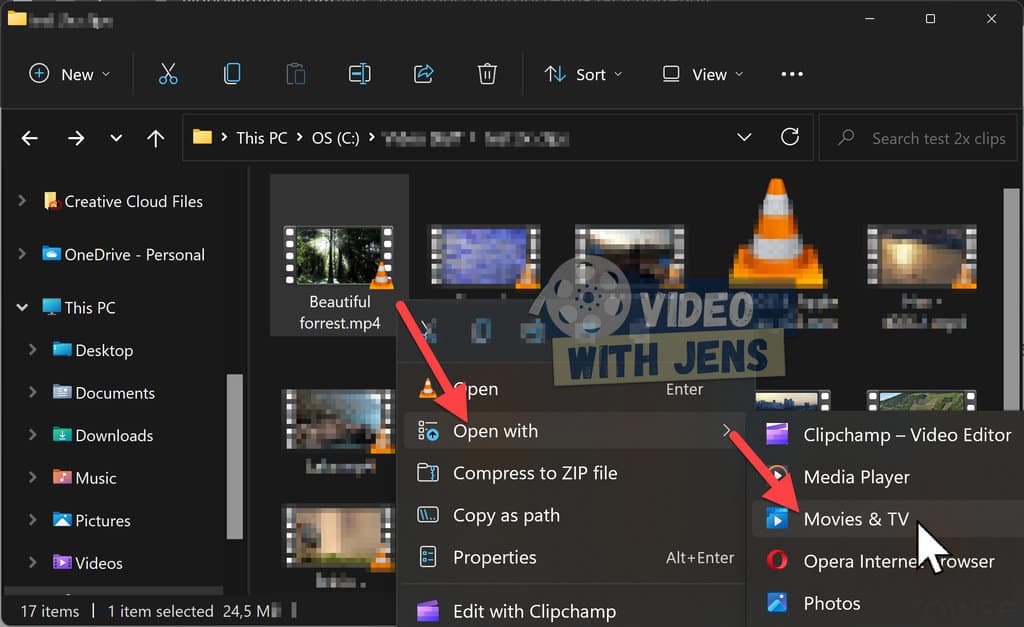This screenshot has height=627, width=1024.
Task: Click the Delete trash icon in toolbar
Action: (x=487, y=74)
